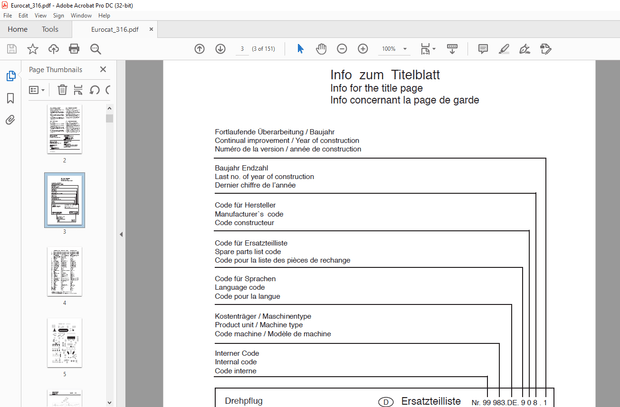Click the 'Info zum Titelblatt' heading

pos(385,75)
